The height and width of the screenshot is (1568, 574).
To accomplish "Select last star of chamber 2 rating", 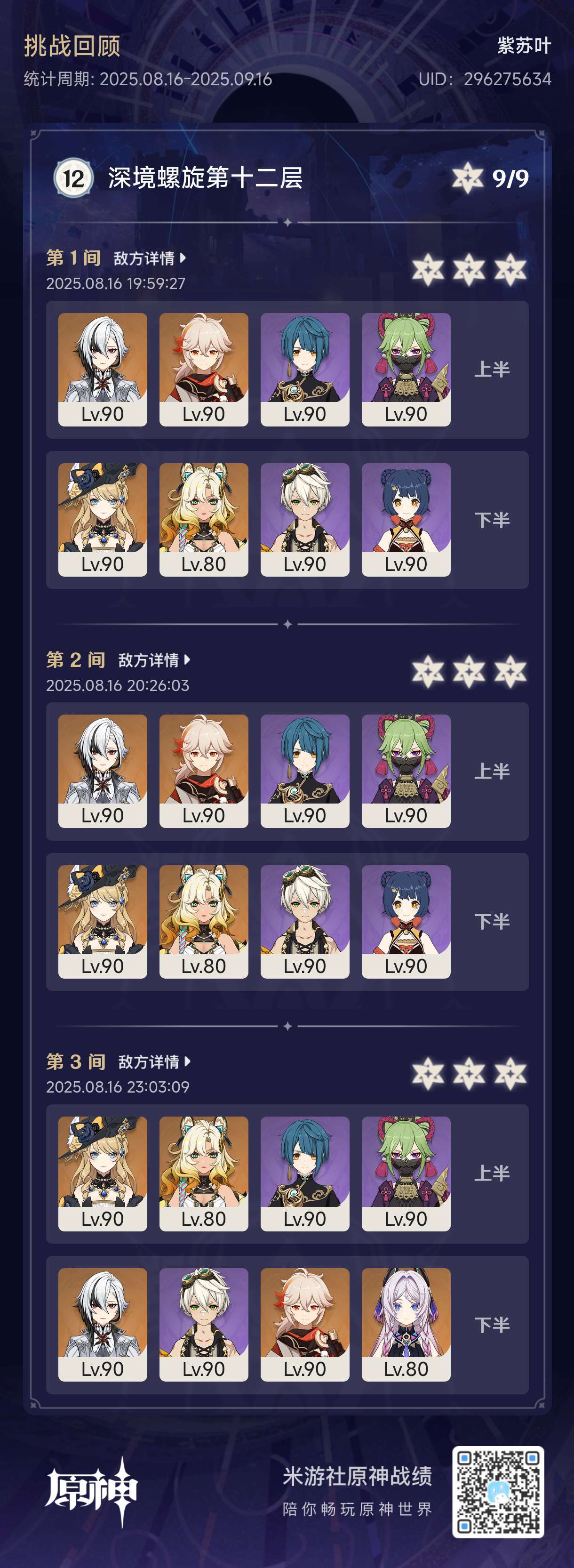I will tap(510, 672).
